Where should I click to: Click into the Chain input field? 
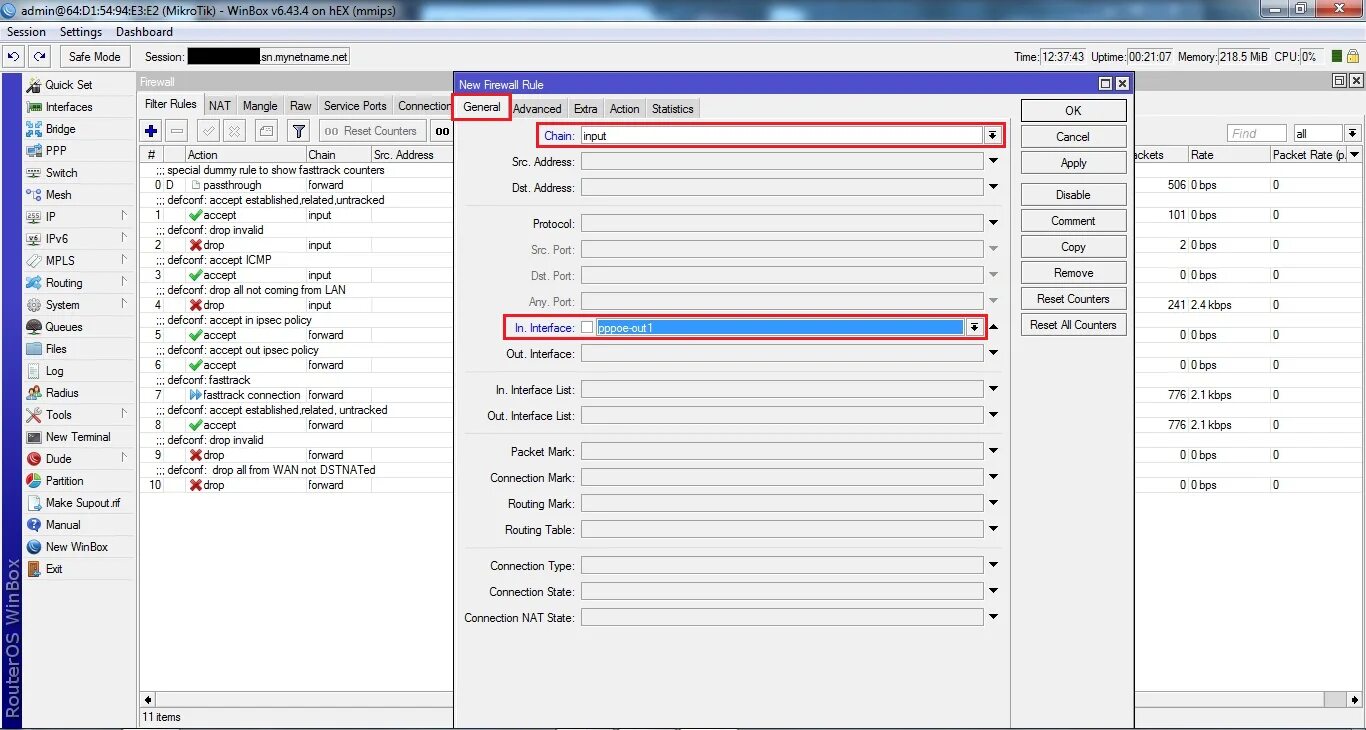click(x=782, y=135)
